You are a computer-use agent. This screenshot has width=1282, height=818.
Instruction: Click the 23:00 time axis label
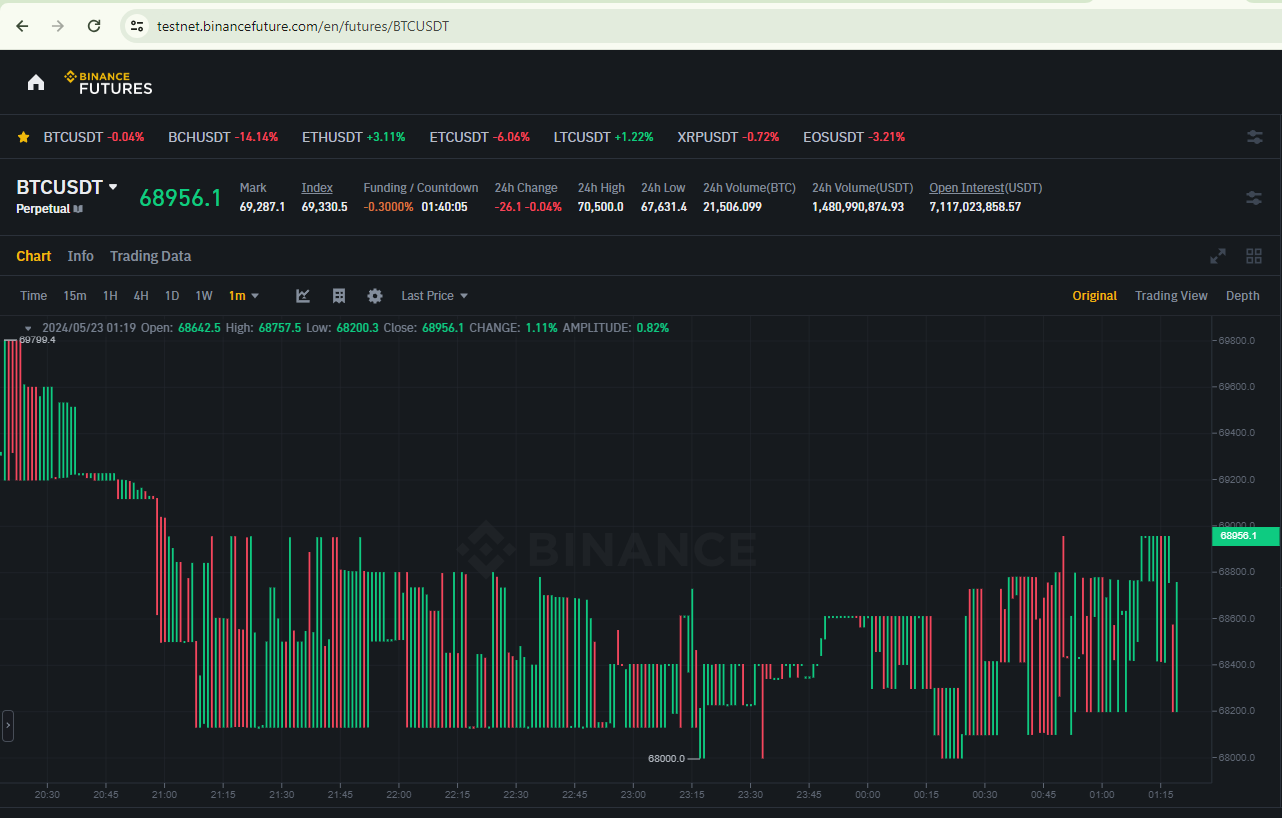(x=633, y=795)
